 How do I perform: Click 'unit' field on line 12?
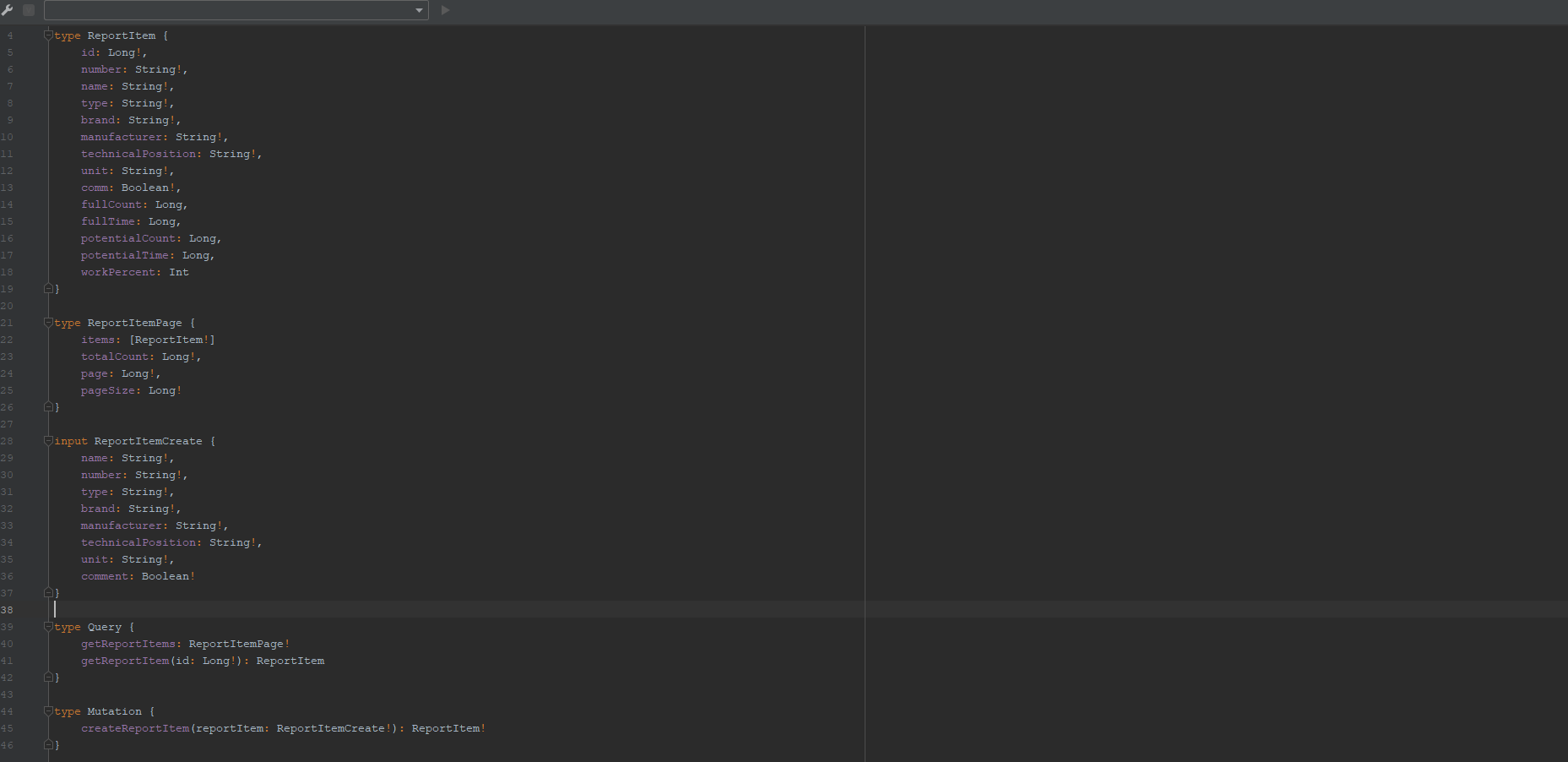point(95,171)
